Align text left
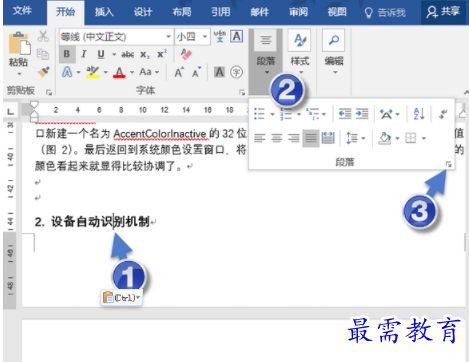The image size is (469, 362). 259,138
